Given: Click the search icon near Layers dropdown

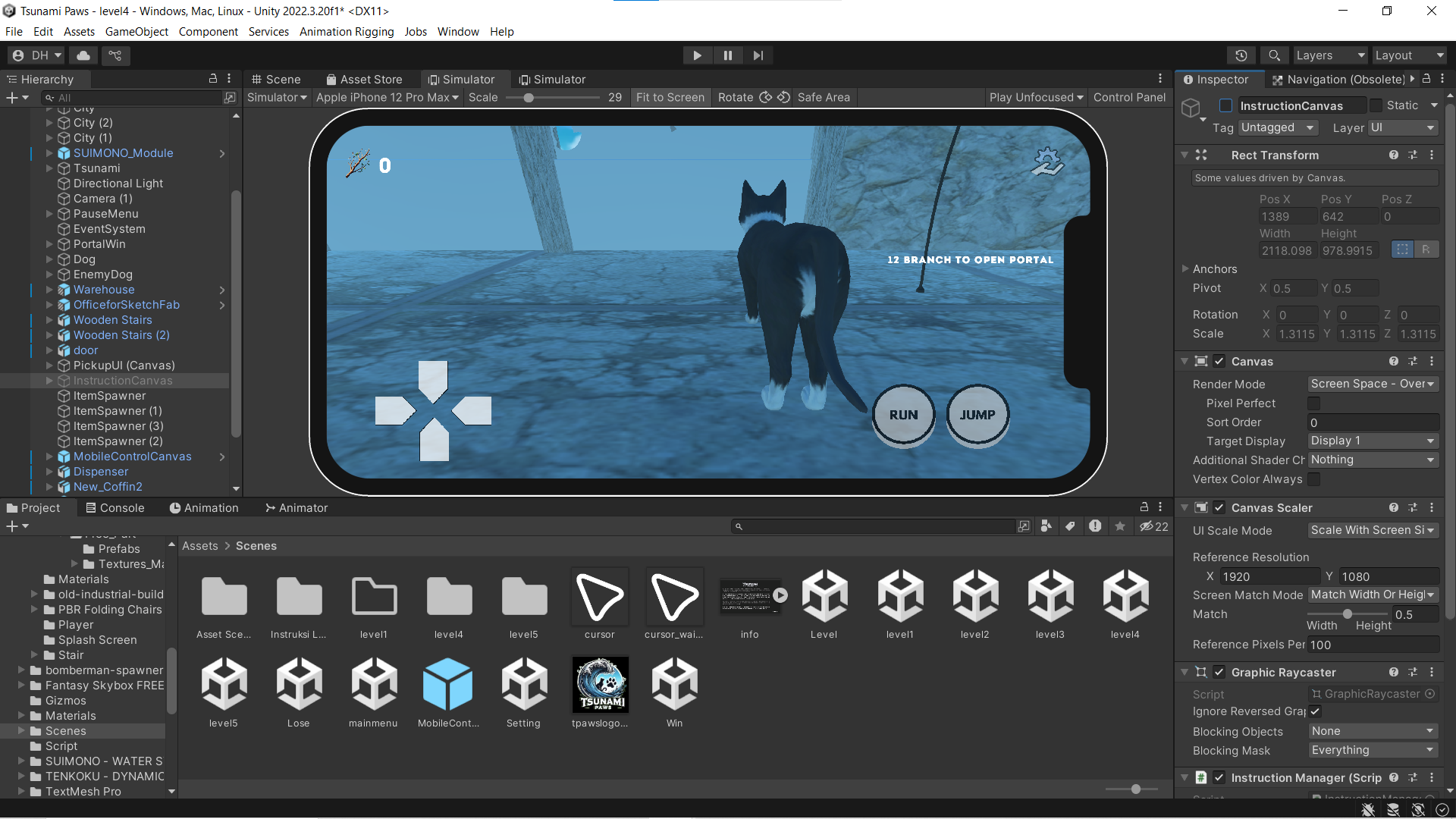Looking at the screenshot, I should [1273, 55].
